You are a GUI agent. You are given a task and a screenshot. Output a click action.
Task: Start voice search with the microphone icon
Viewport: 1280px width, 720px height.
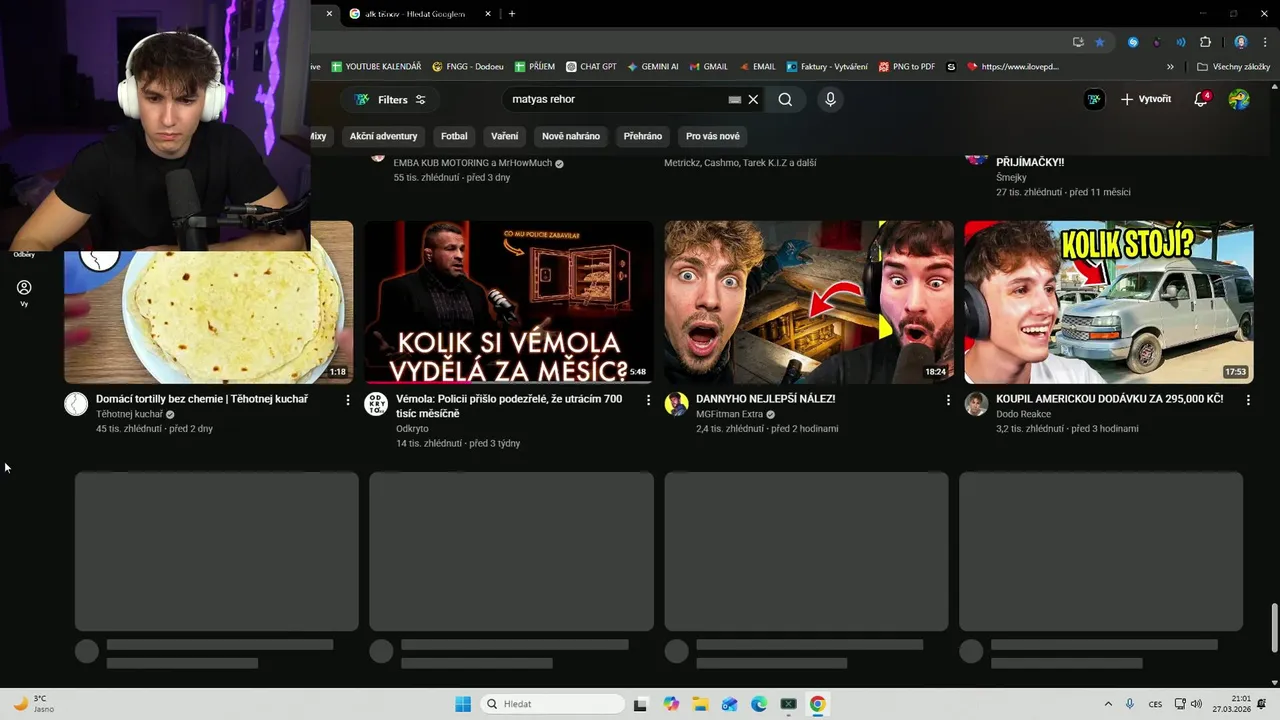point(830,99)
